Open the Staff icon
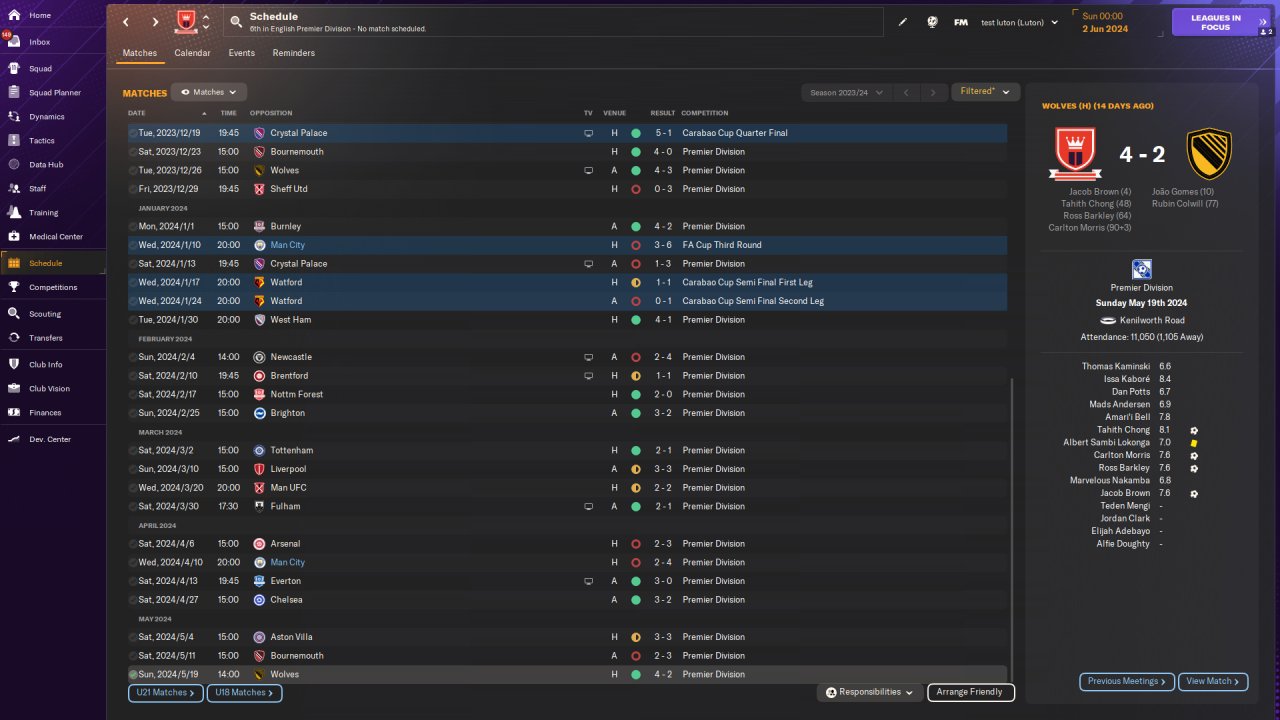 tap(14, 189)
